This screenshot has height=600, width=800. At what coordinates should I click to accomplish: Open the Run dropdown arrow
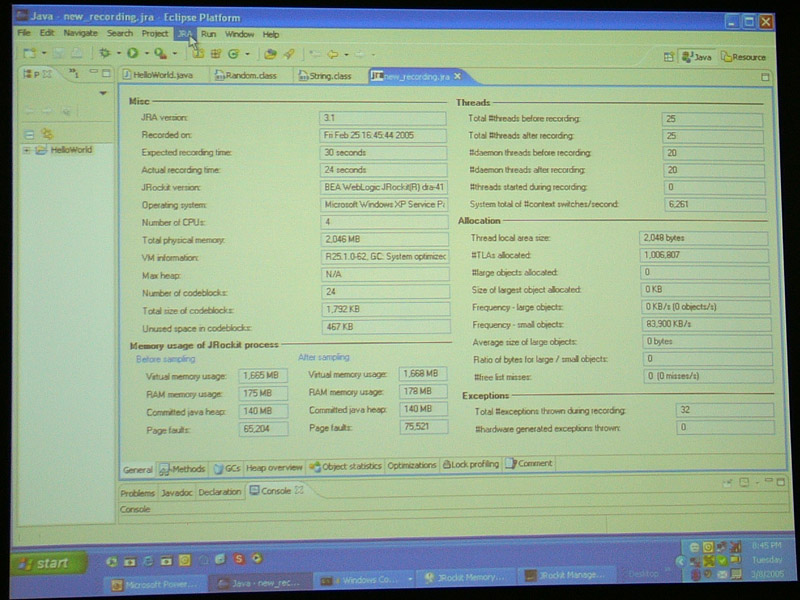click(146, 53)
